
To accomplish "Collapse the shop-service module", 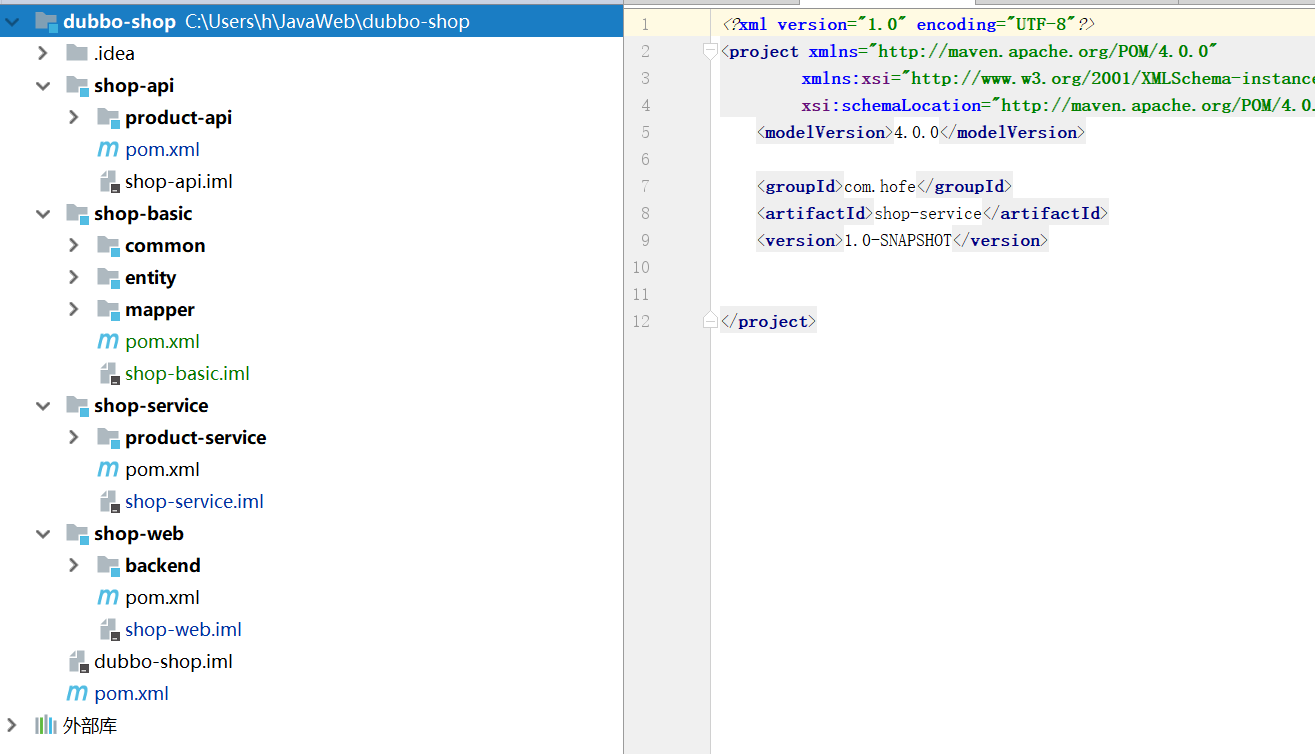I will [x=43, y=405].
